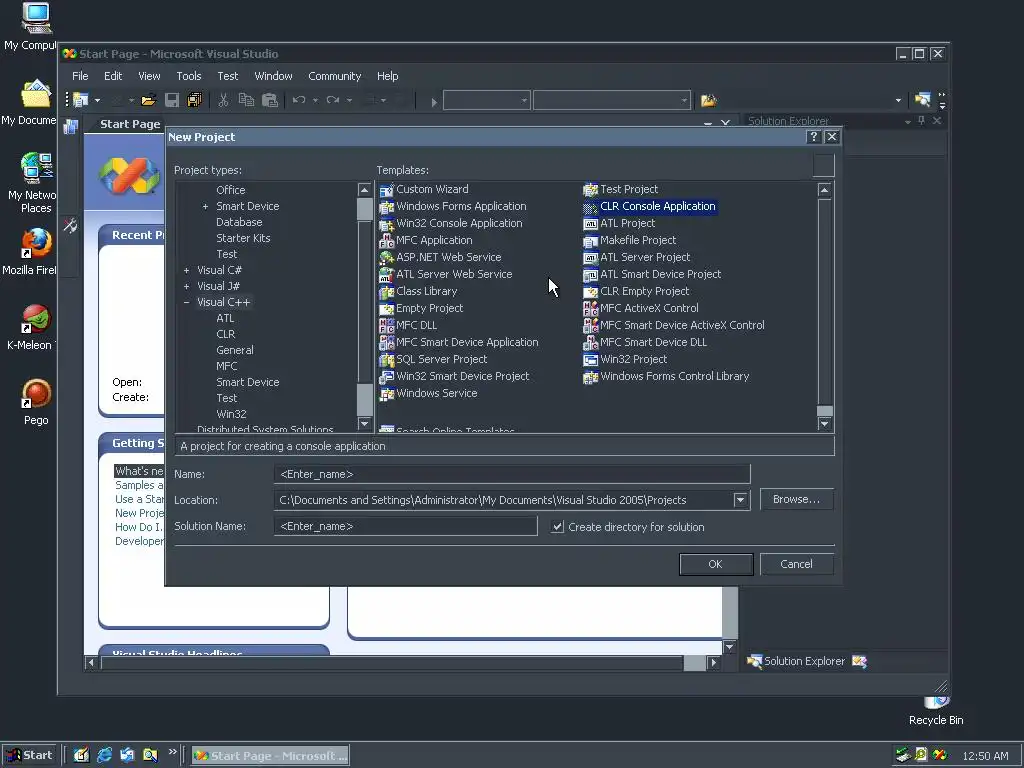Select the General project type

[x=234, y=350]
